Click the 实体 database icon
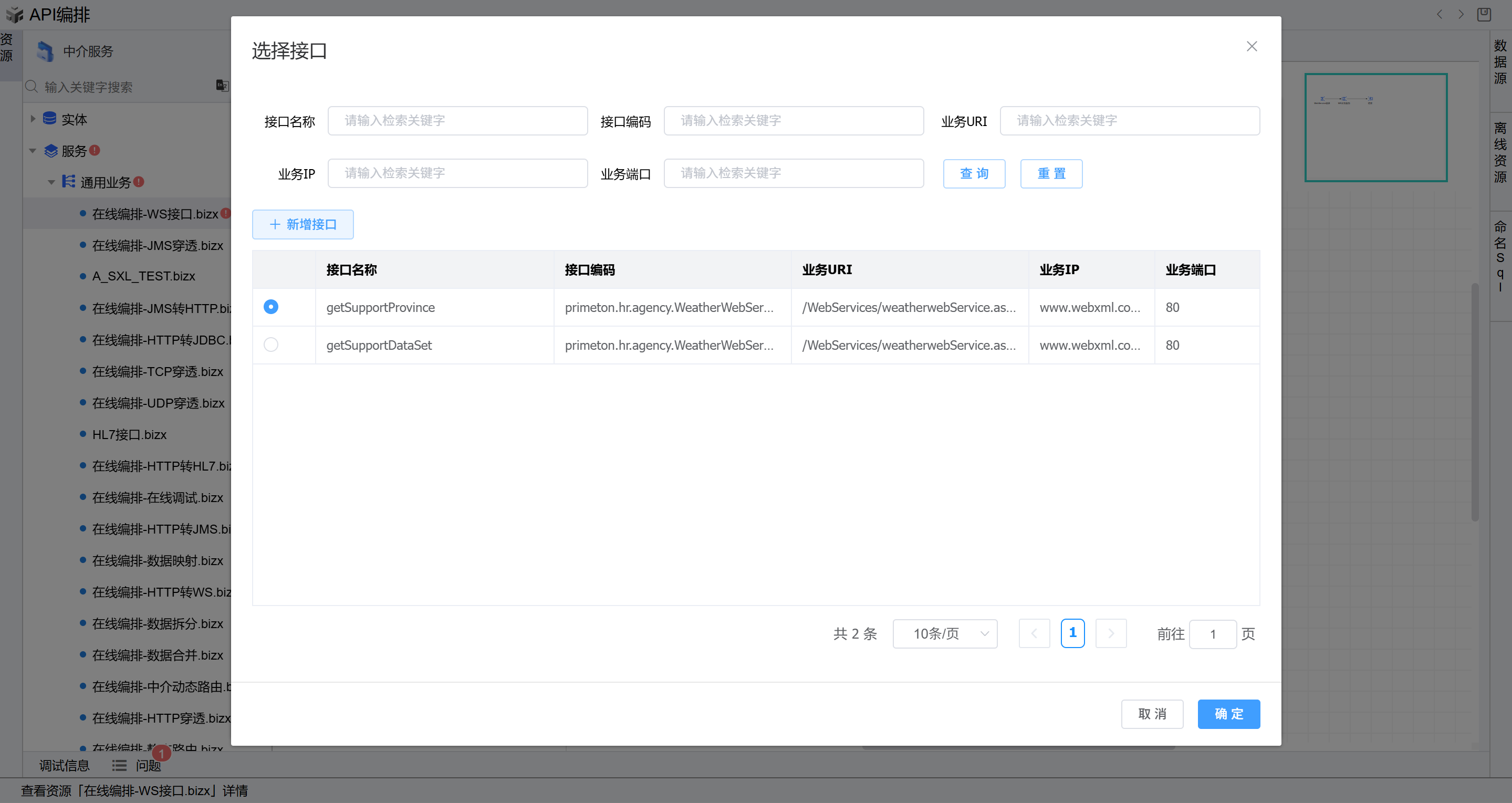Screen dimensions: 1512x803 tap(50, 119)
